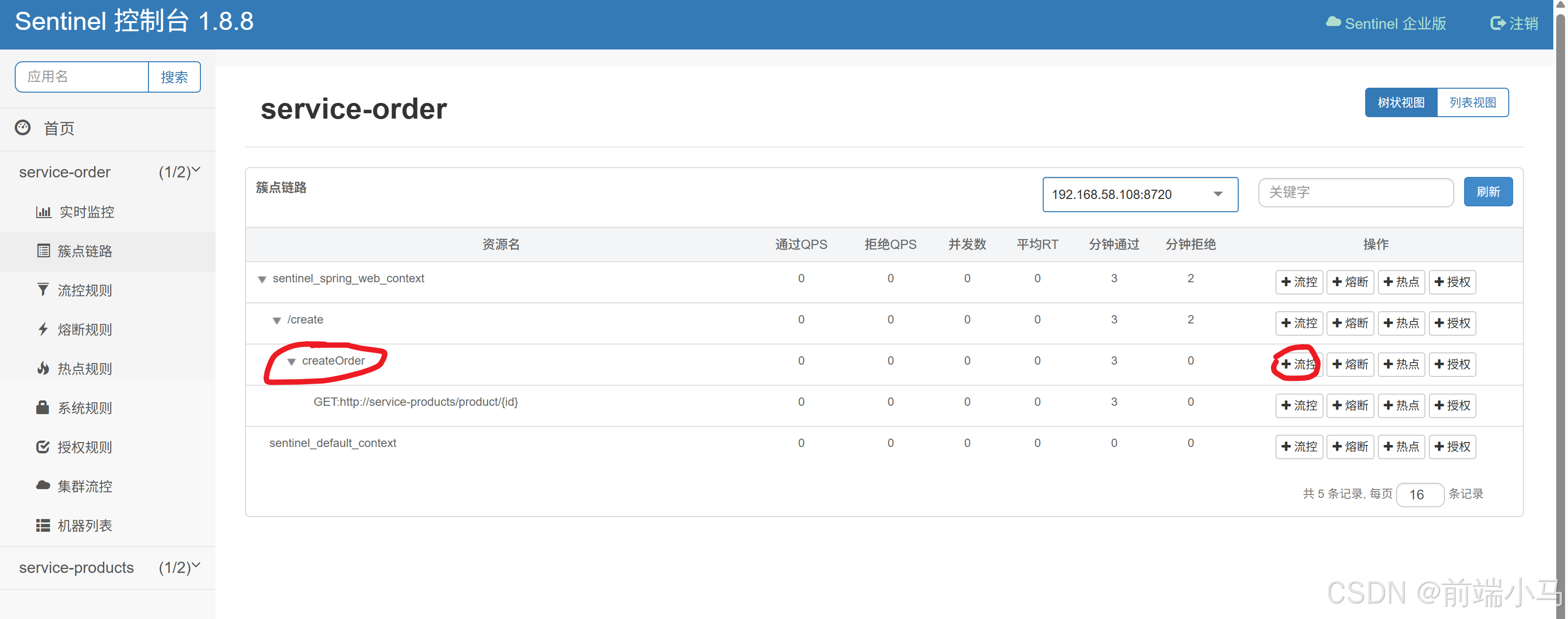Add 热点 rule for /create

1401,323
